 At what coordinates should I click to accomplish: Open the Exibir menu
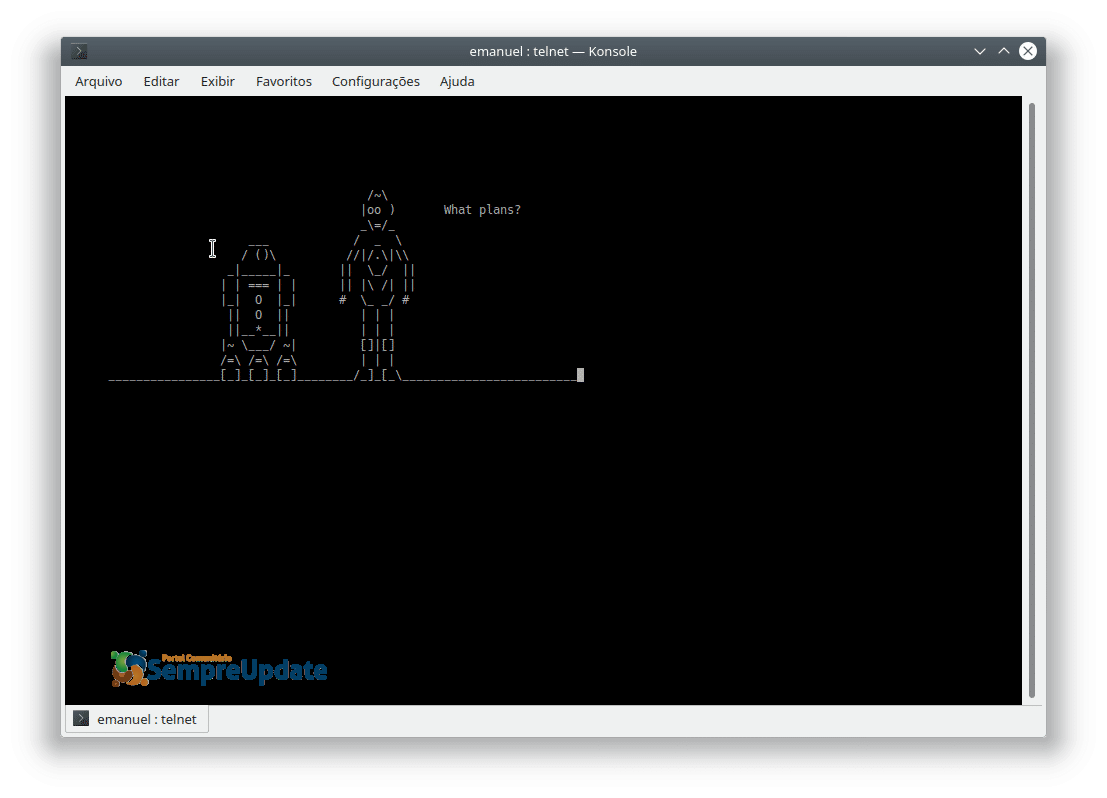click(217, 81)
